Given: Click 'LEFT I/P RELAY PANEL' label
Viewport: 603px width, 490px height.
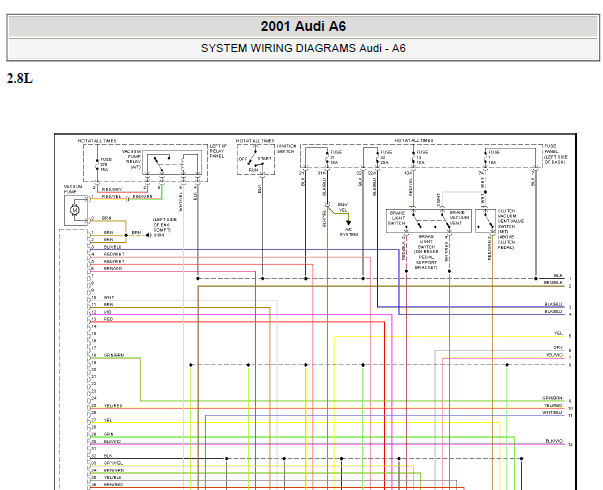Looking at the screenshot, I should point(218,151).
